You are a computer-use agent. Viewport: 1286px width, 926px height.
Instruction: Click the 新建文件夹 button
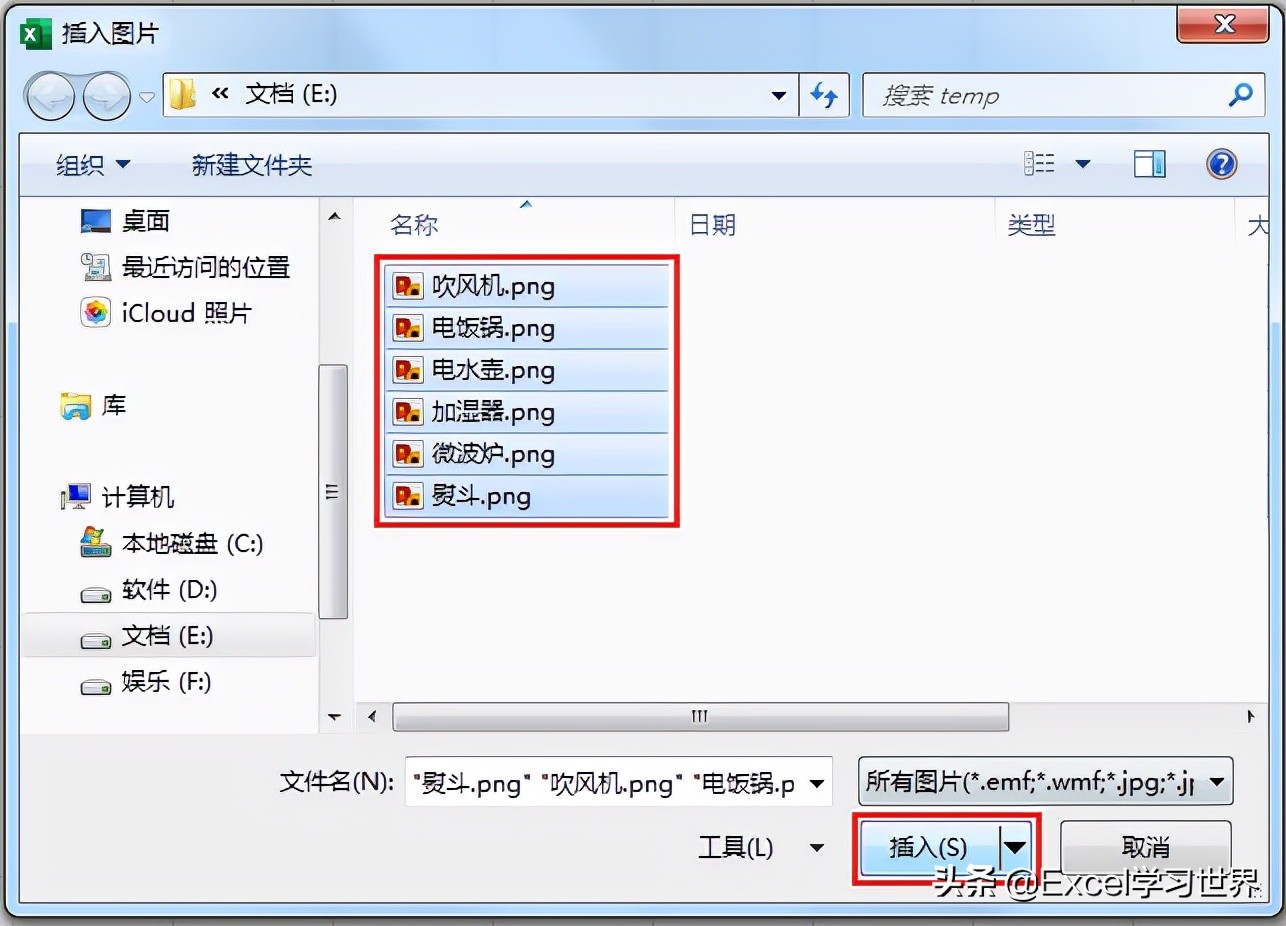[252, 165]
